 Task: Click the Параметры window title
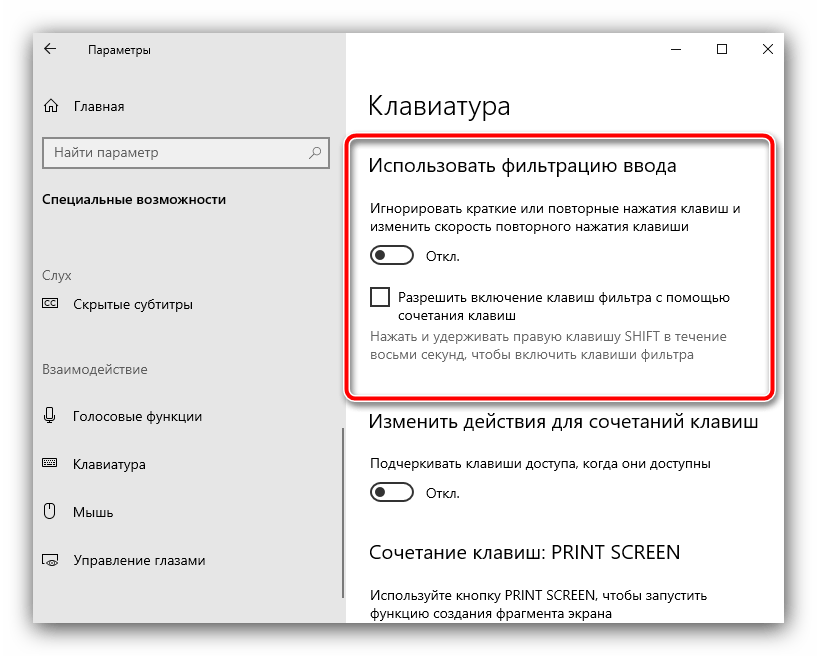(119, 50)
